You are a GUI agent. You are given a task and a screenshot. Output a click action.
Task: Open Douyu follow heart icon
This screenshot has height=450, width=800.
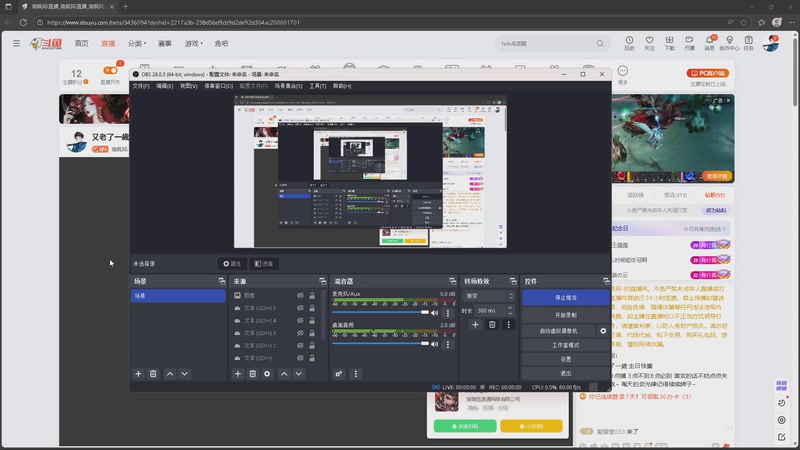tap(649, 43)
